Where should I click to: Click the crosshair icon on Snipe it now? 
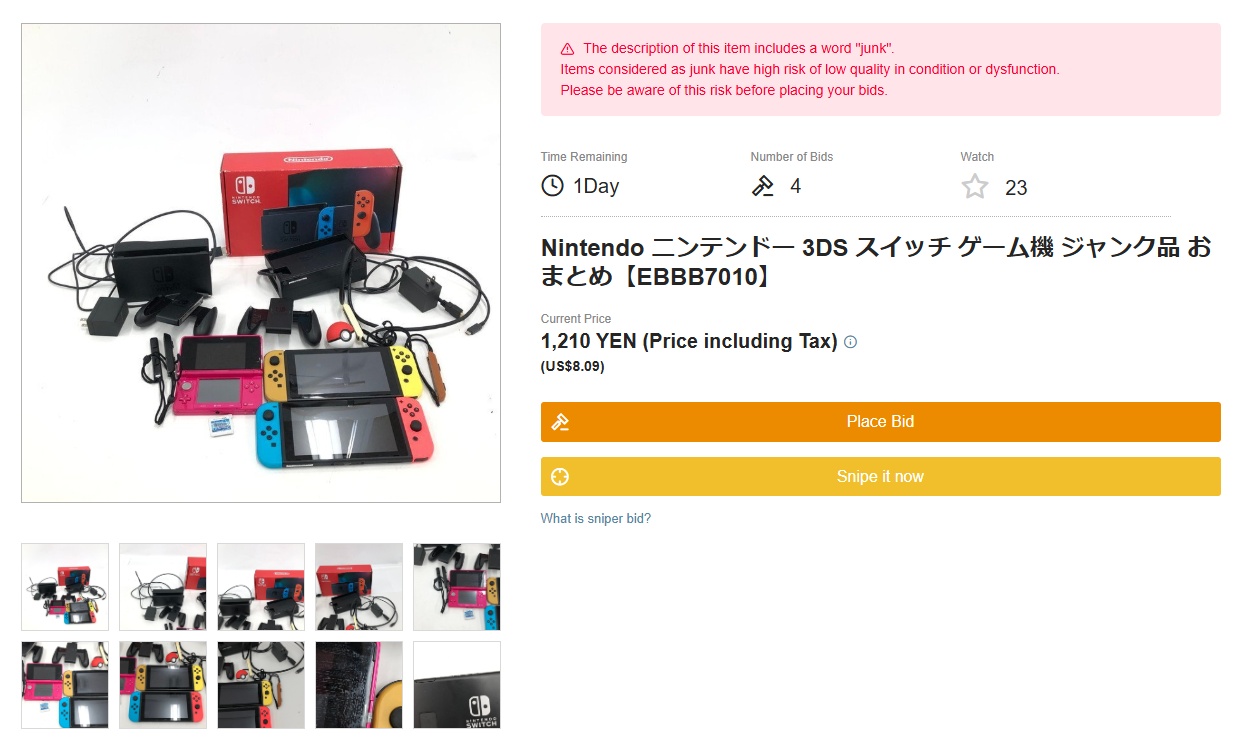560,477
